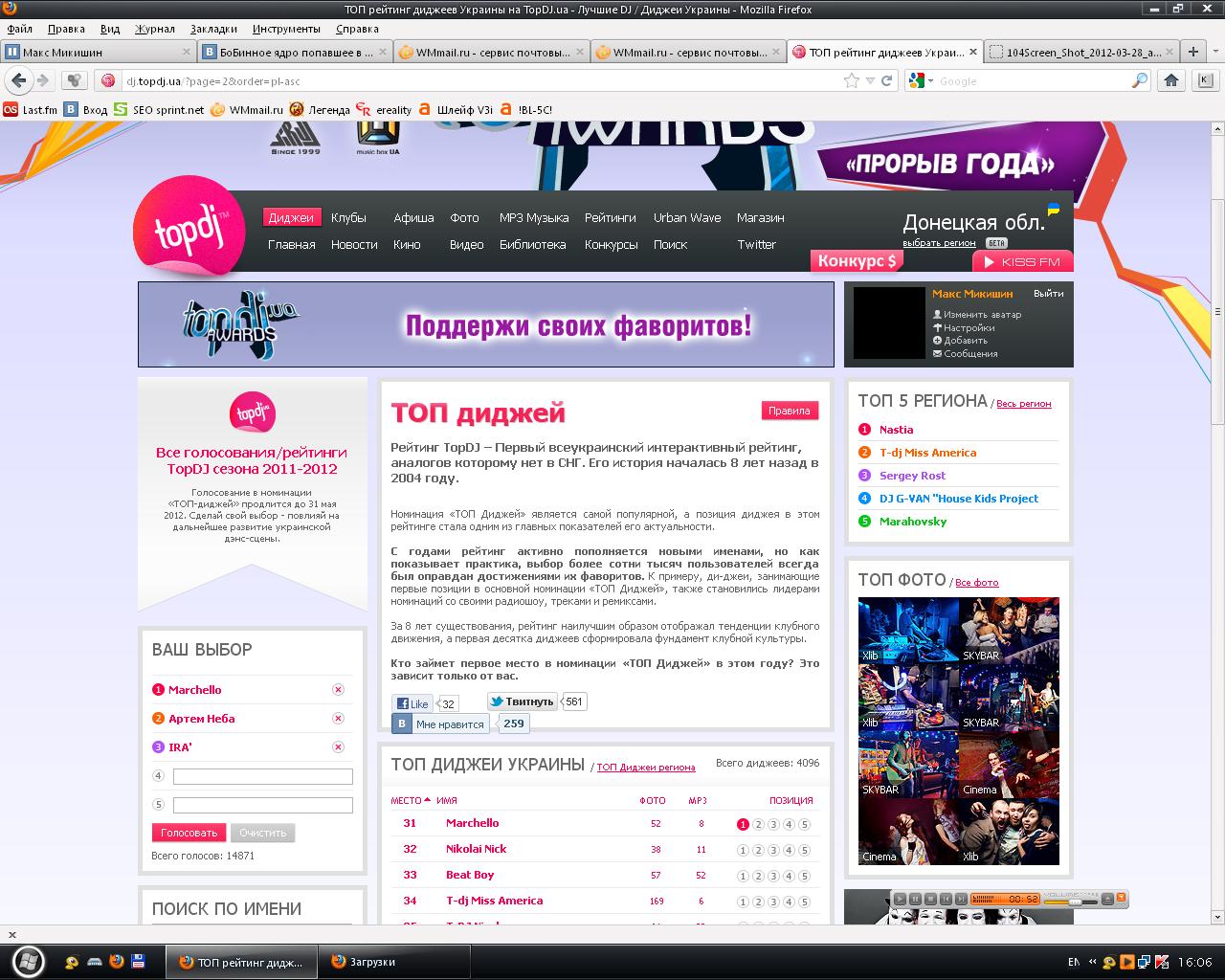Click выбрать регион to choose a region
Screen dimensions: 1225x980
(939, 243)
